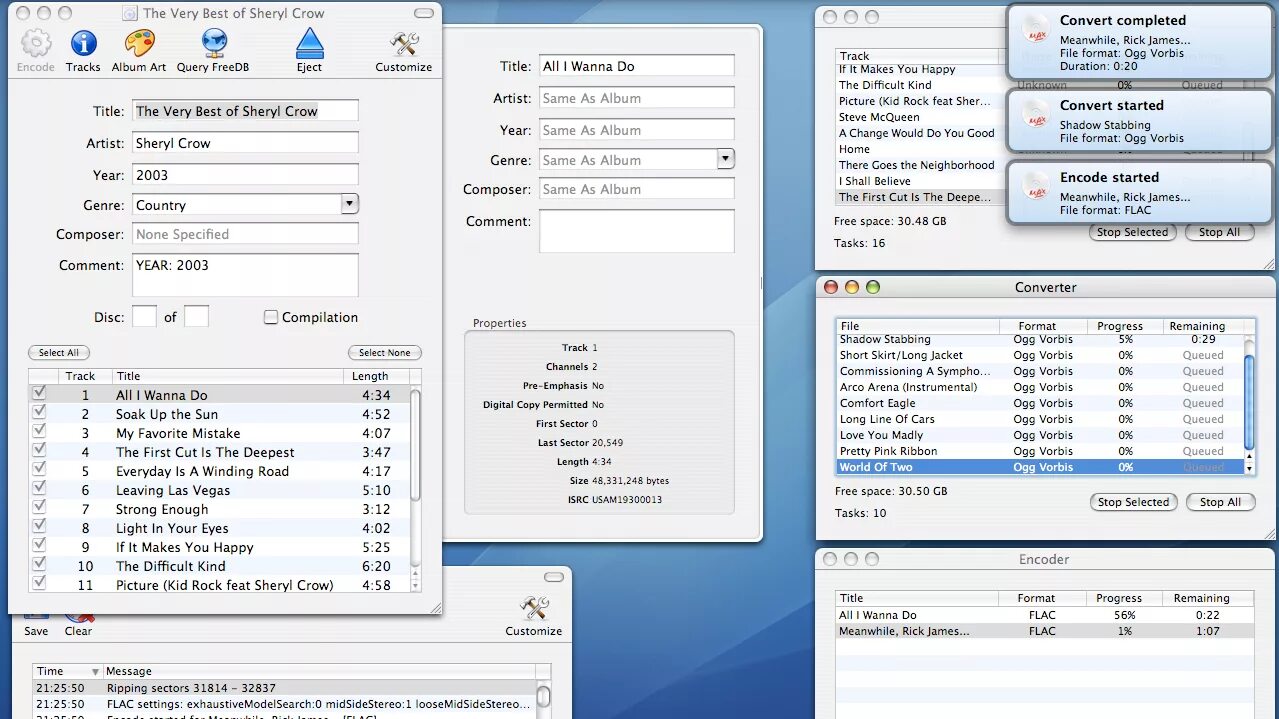Click the album Title input field
Viewport: 1279px width, 719px height.
coord(246,111)
